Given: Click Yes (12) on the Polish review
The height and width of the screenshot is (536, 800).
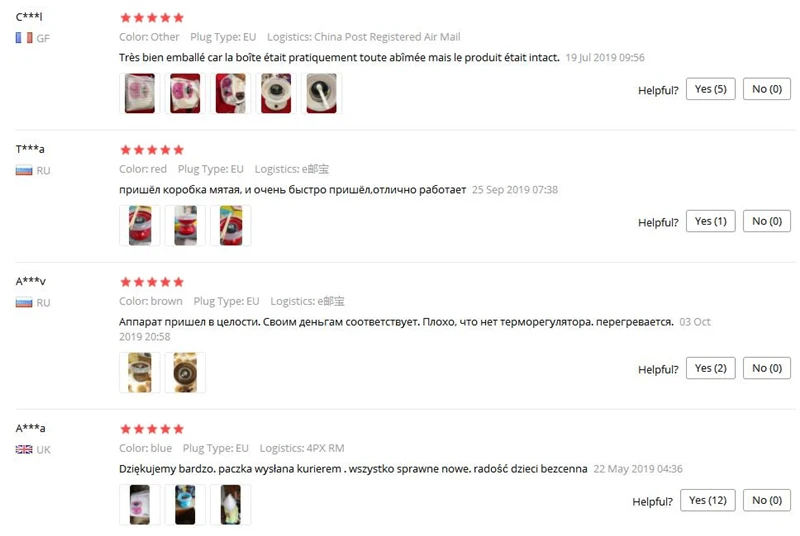Looking at the screenshot, I should [708, 500].
